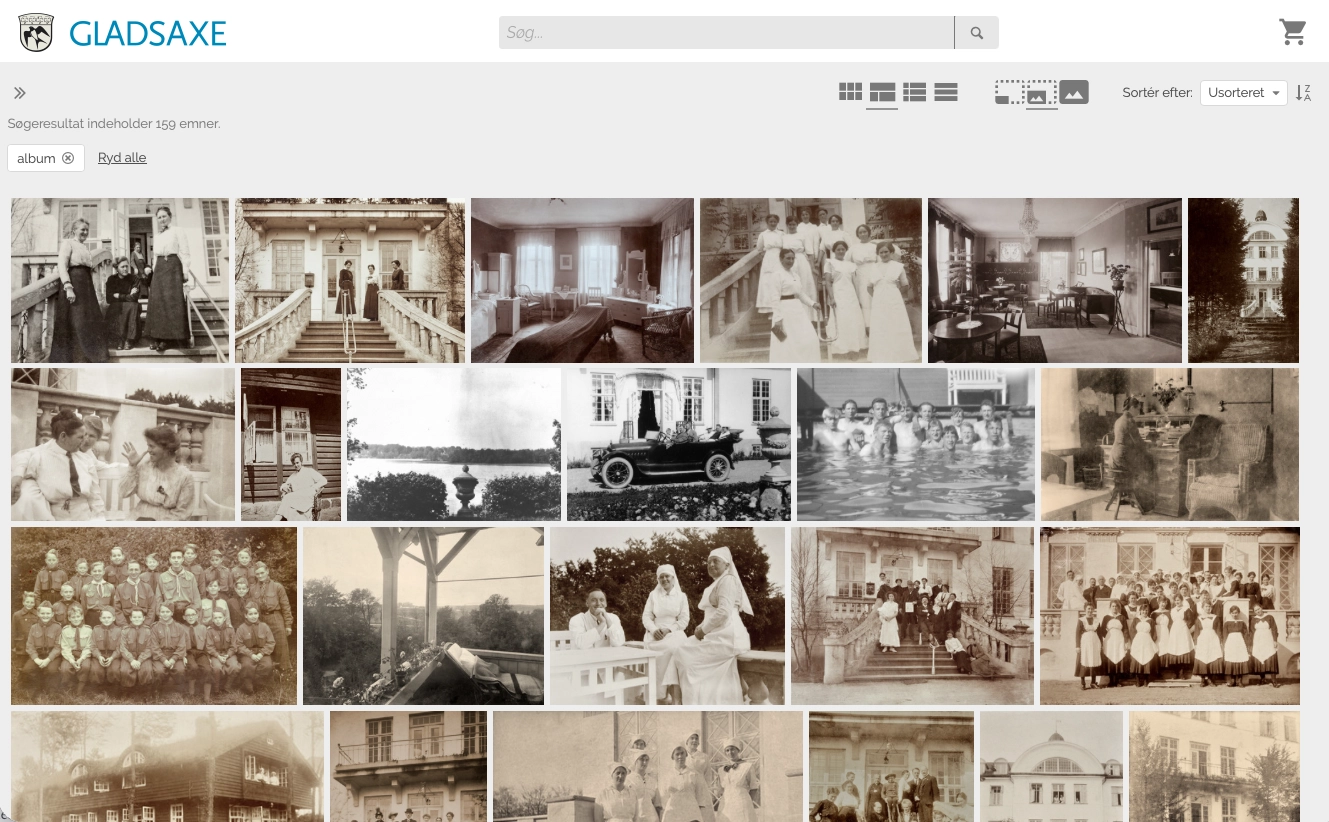1329x822 pixels.
Task: Remove the album filter chip
Action: [68, 158]
